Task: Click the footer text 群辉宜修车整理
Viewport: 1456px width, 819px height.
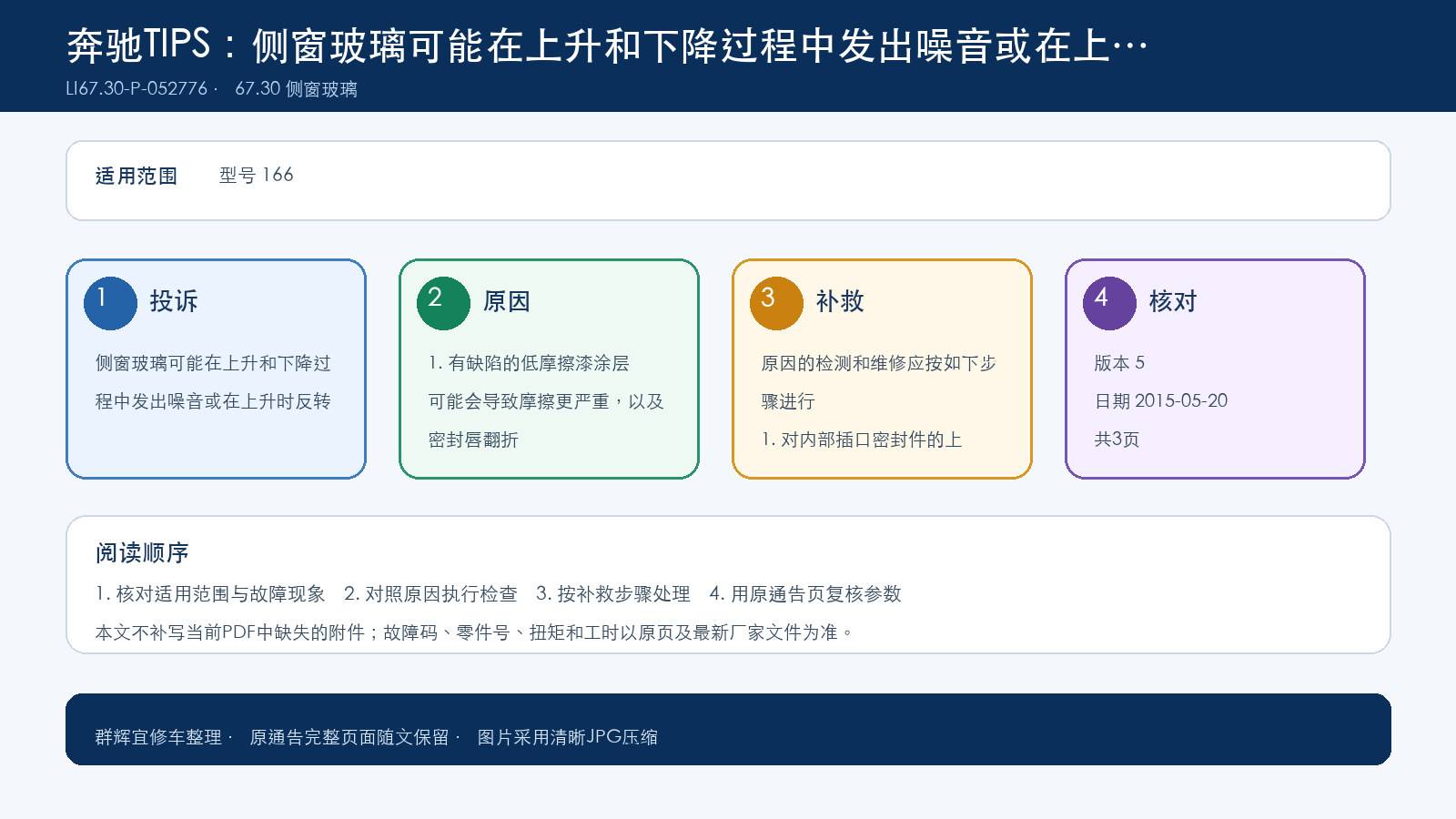Action: coord(158,737)
